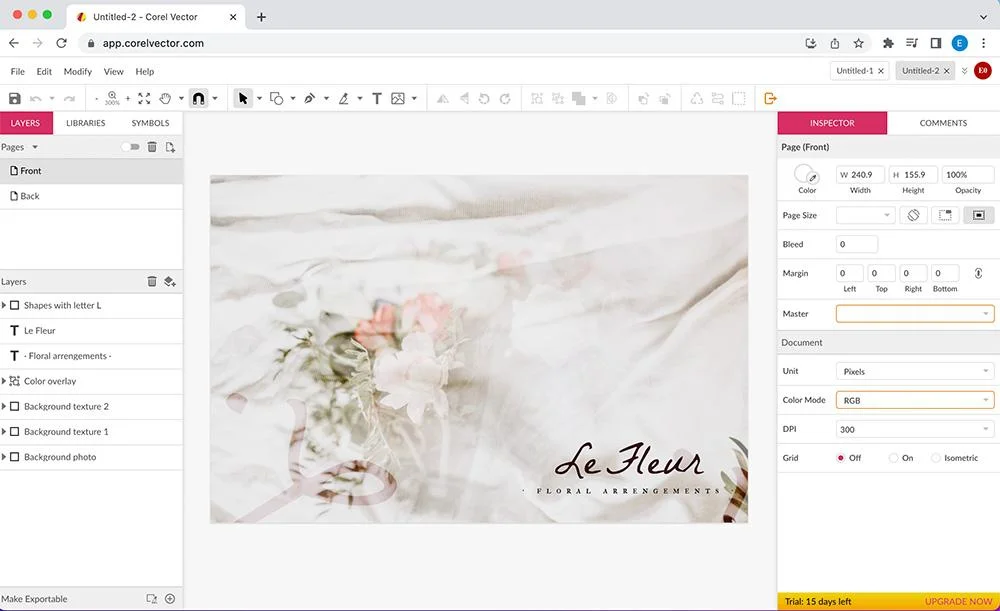
Task: Expand the Color overlay layer
Action: [x=6, y=381]
